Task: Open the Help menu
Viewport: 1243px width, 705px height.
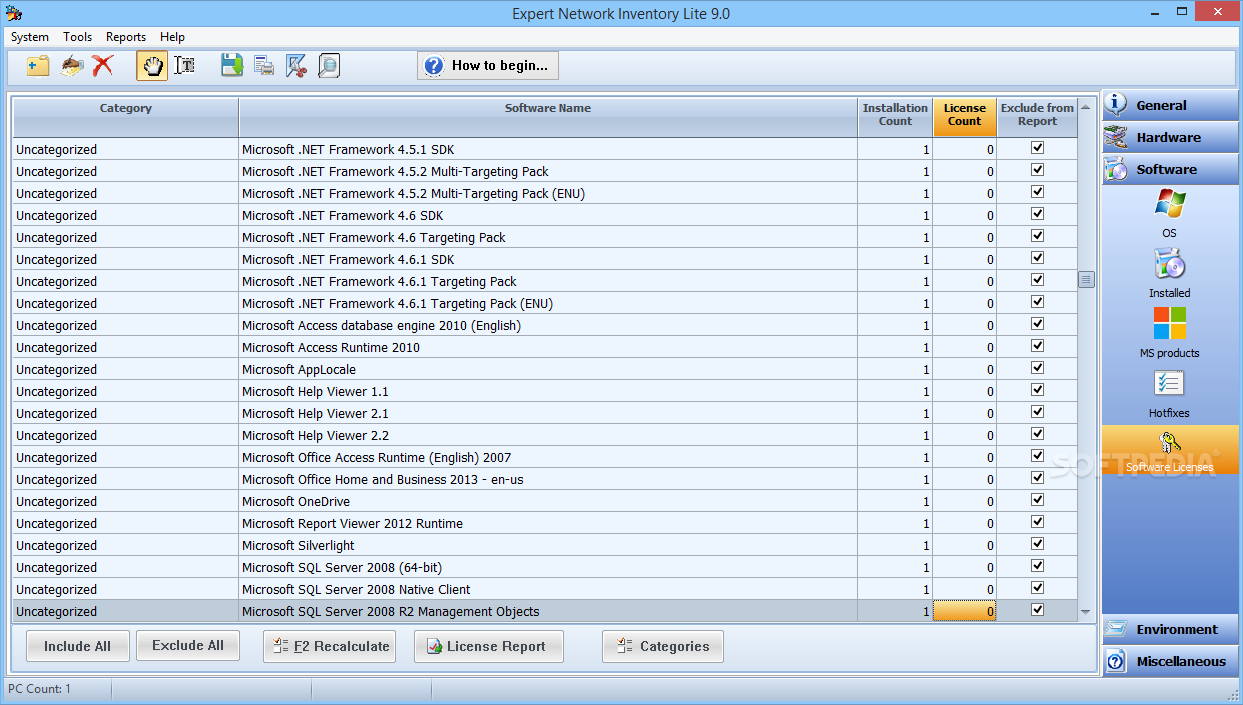Action: [172, 37]
